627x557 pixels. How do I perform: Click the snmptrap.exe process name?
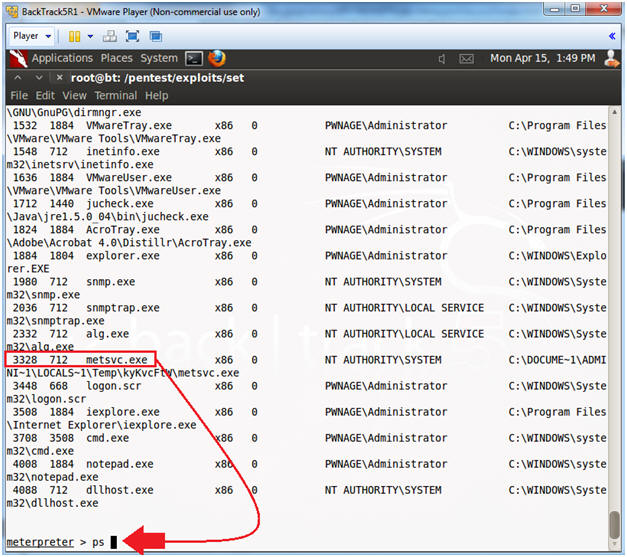123,308
